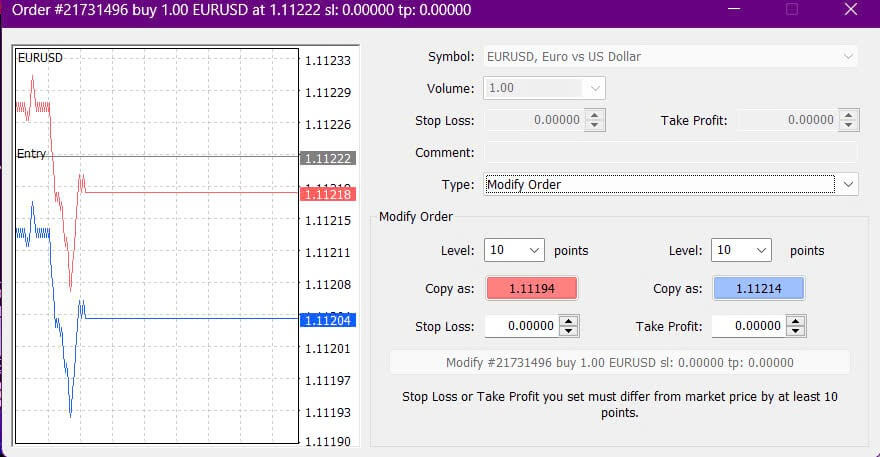The image size is (880, 457).
Task: Select the grey 1.11222 entry price marker
Action: (326, 158)
